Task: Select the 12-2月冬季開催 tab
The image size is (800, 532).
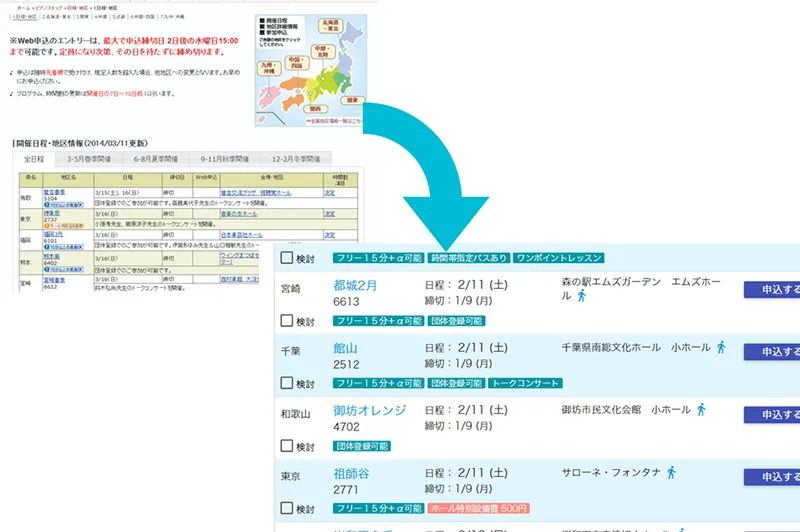Action: tap(296, 159)
